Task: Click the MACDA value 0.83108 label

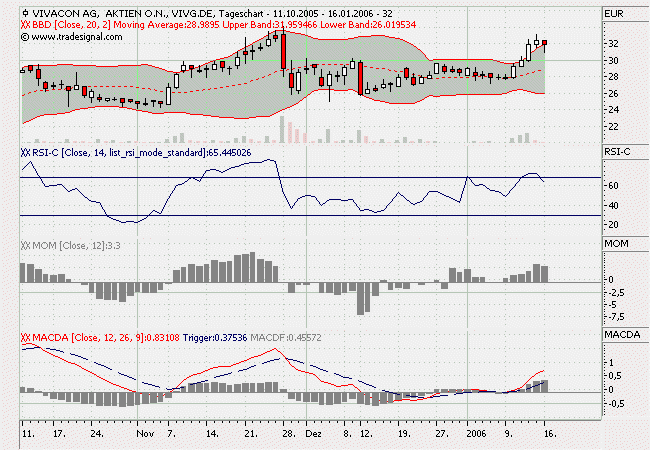Action: (x=163, y=338)
